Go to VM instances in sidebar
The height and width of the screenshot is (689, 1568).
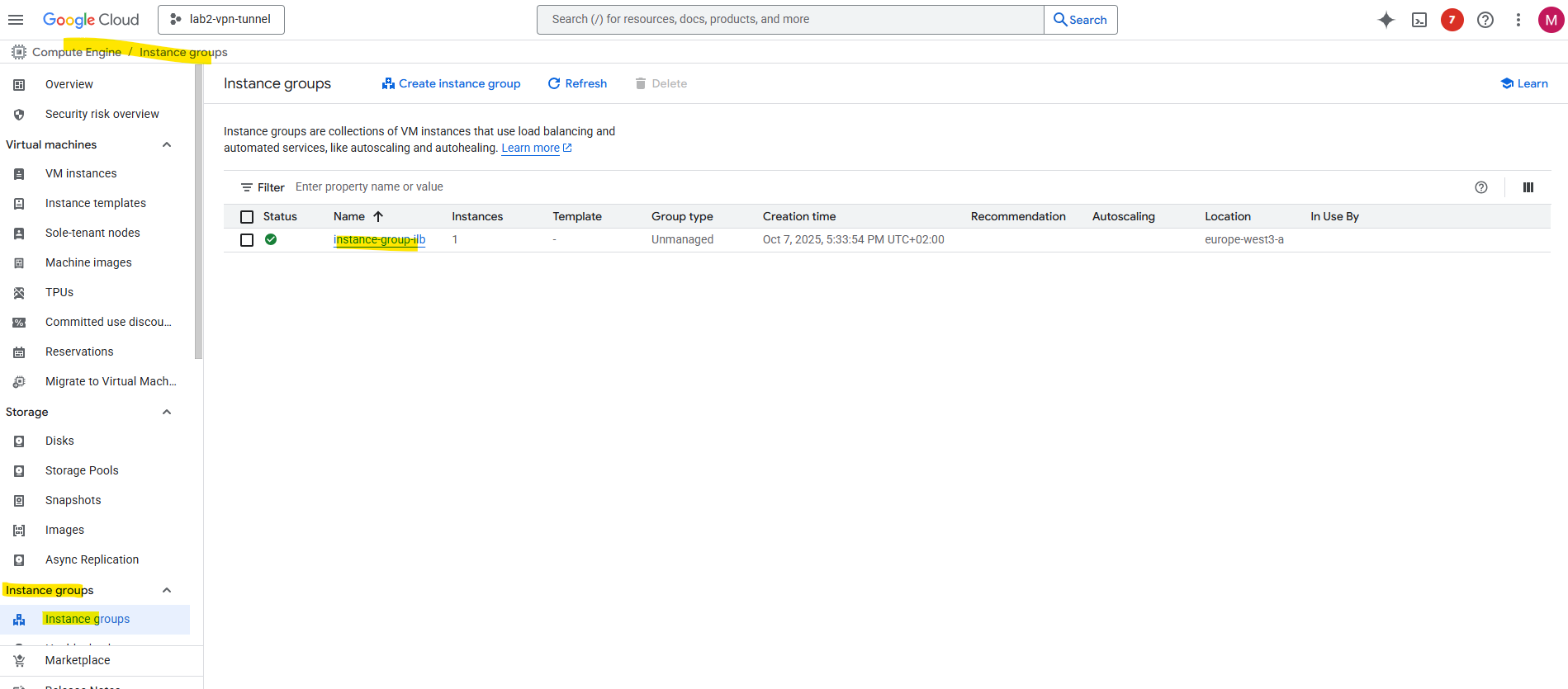(x=81, y=173)
